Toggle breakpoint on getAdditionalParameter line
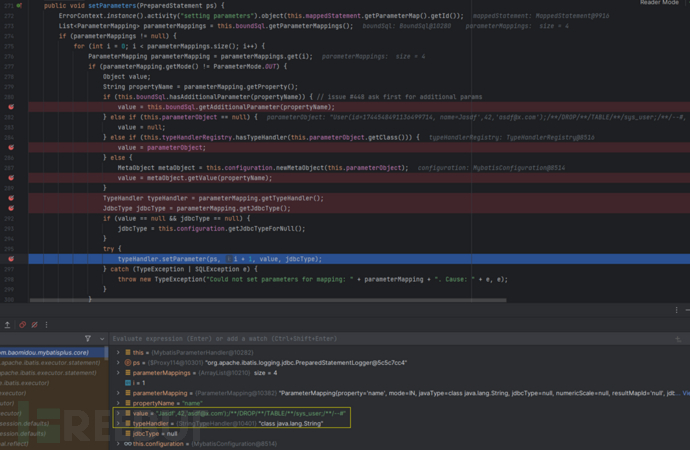690x450 pixels. (x=11, y=106)
